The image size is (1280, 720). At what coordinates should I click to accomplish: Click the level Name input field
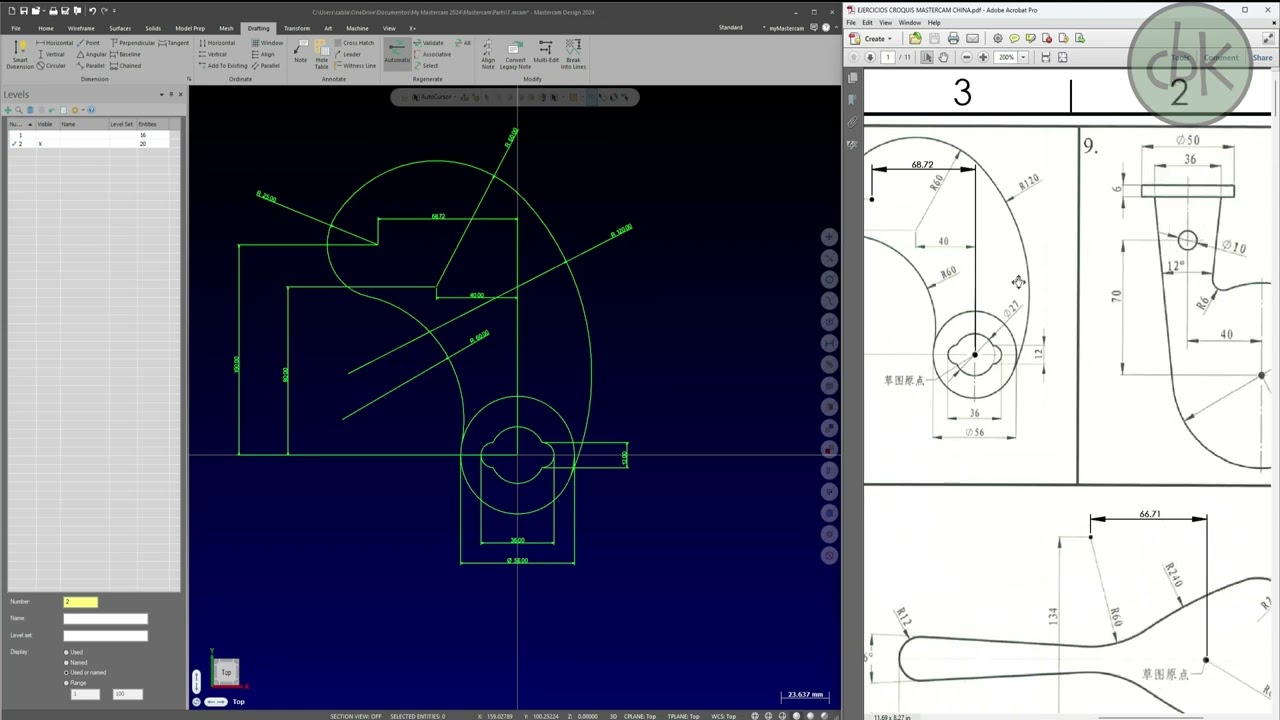click(105, 618)
